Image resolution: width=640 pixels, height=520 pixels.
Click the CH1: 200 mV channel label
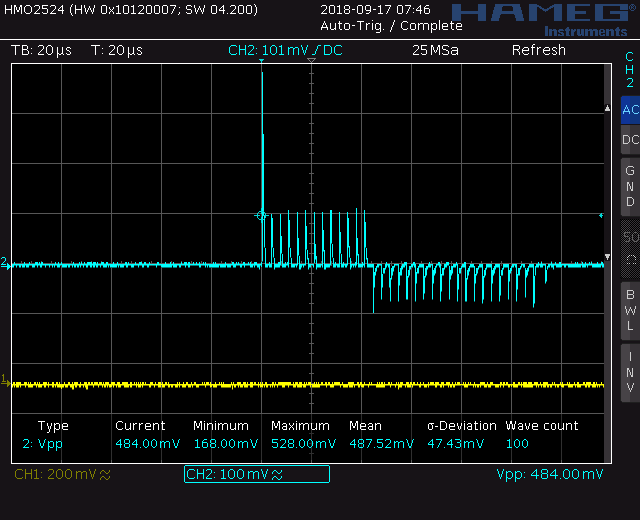(x=62, y=474)
